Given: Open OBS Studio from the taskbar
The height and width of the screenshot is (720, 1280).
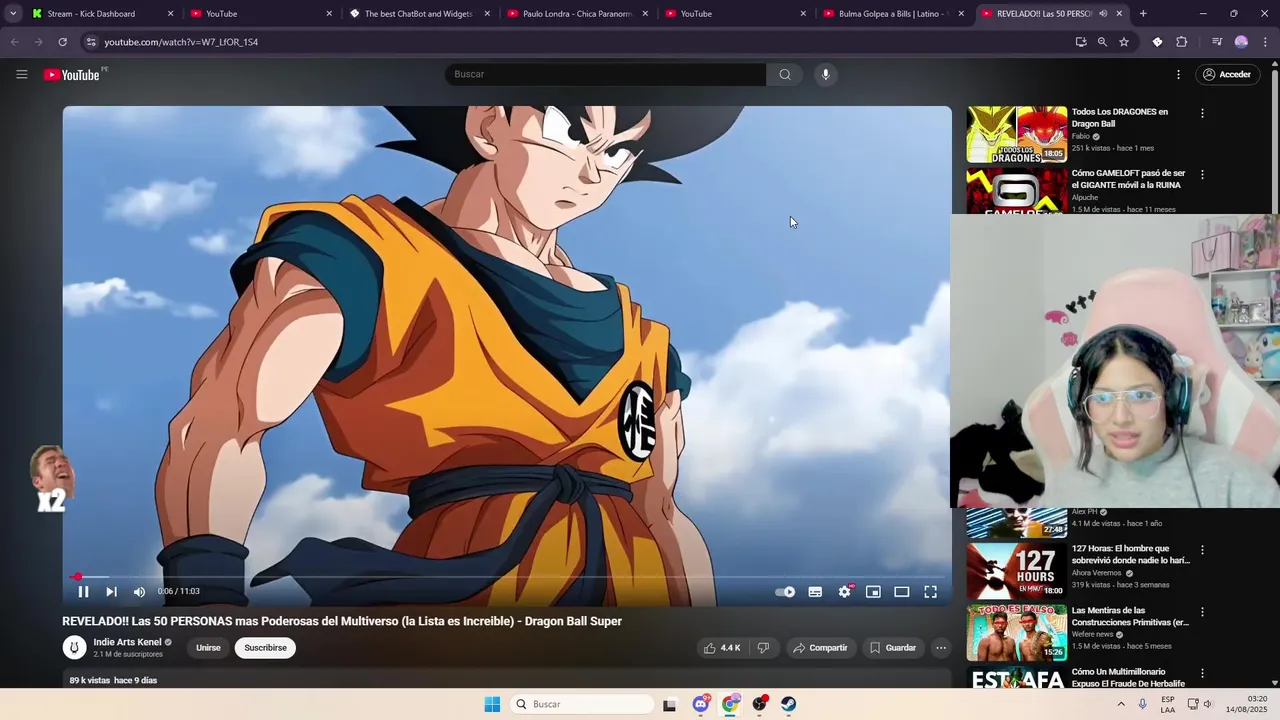Looking at the screenshot, I should click(760, 704).
